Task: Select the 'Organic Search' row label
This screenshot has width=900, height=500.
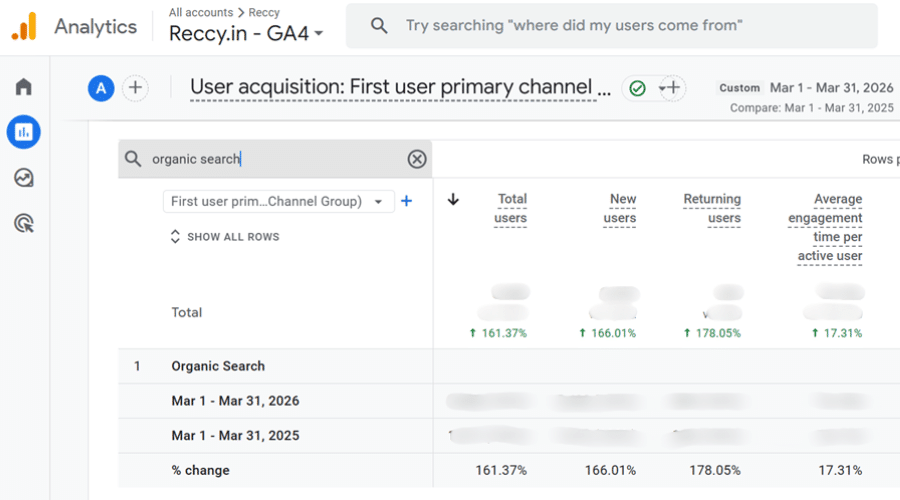Action: pos(218,366)
